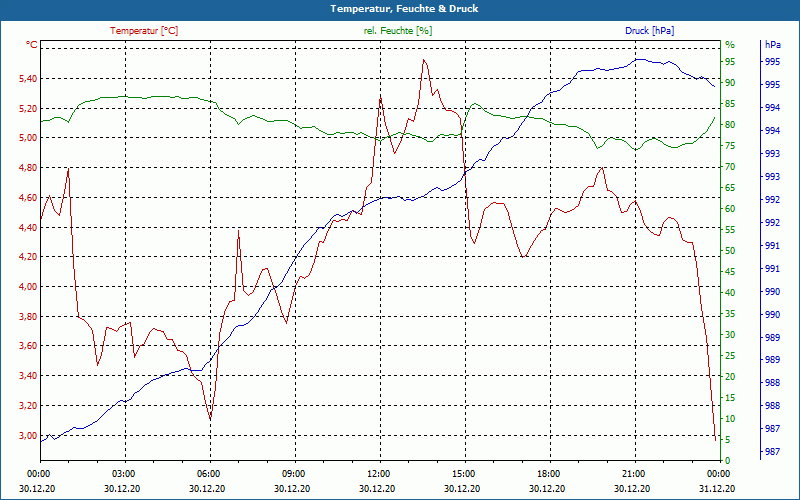Click the green 50 humidity axis tick
Viewport: 800px width, 500px height.
coord(730,251)
